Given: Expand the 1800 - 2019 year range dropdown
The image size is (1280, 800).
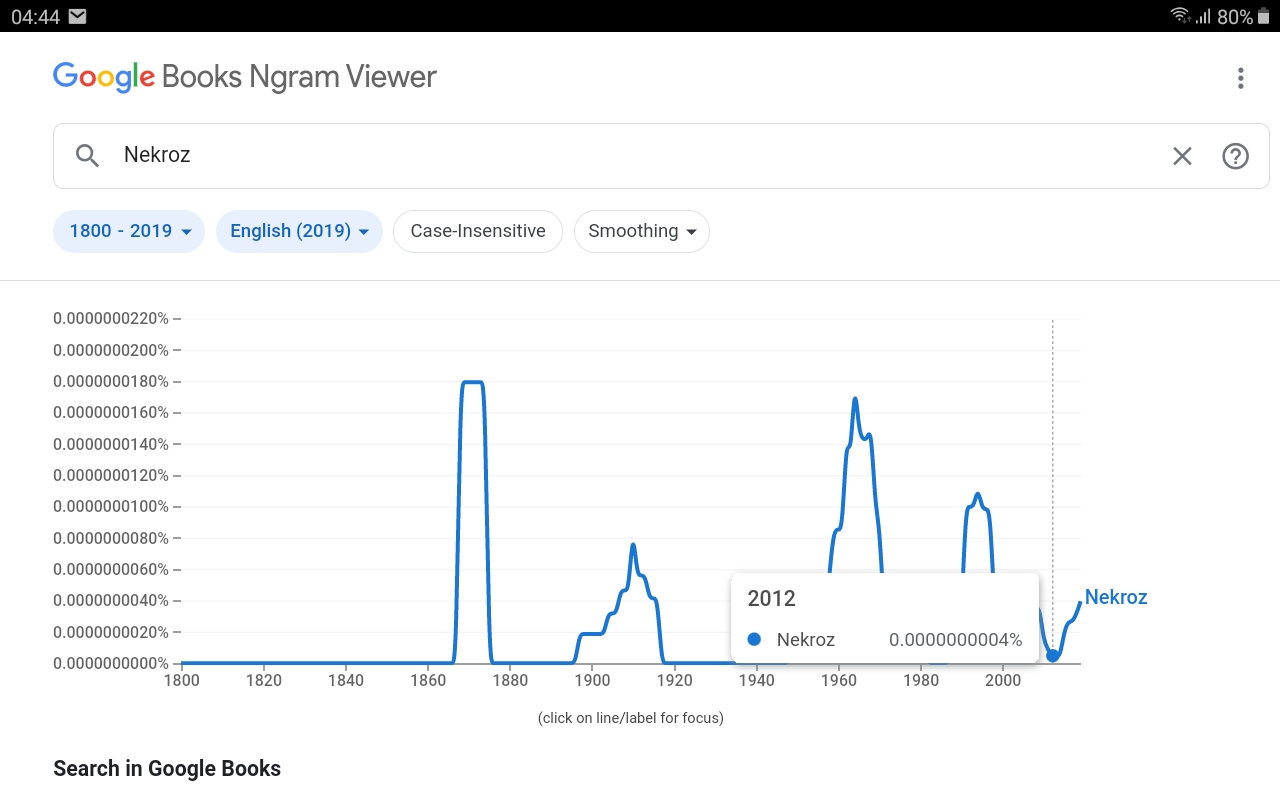Looking at the screenshot, I should [129, 231].
